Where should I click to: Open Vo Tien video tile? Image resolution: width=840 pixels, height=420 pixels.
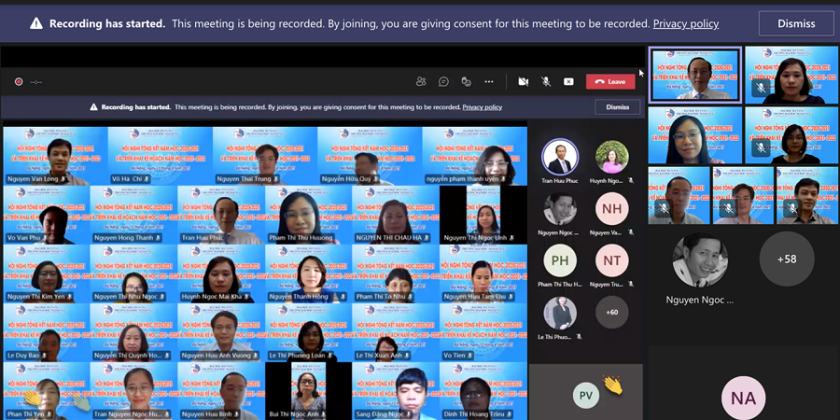click(x=483, y=333)
